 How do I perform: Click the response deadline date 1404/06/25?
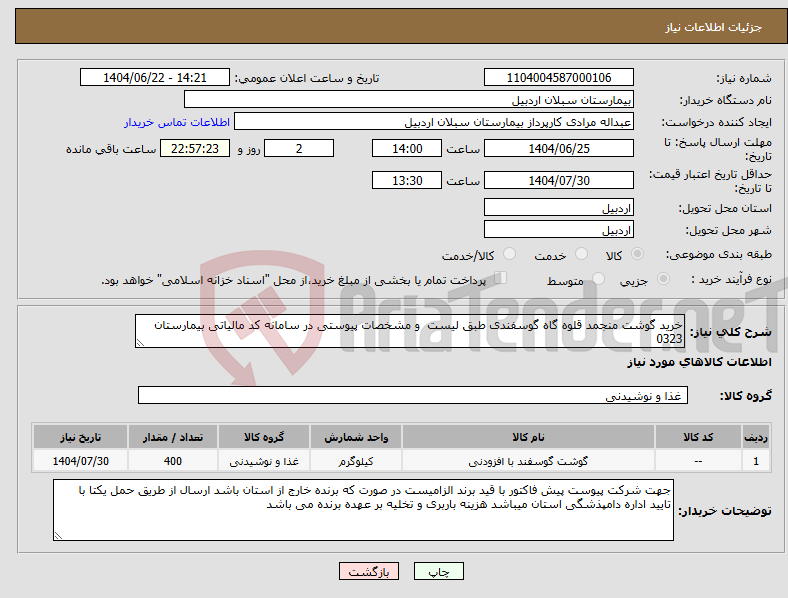pyautogui.click(x=558, y=148)
